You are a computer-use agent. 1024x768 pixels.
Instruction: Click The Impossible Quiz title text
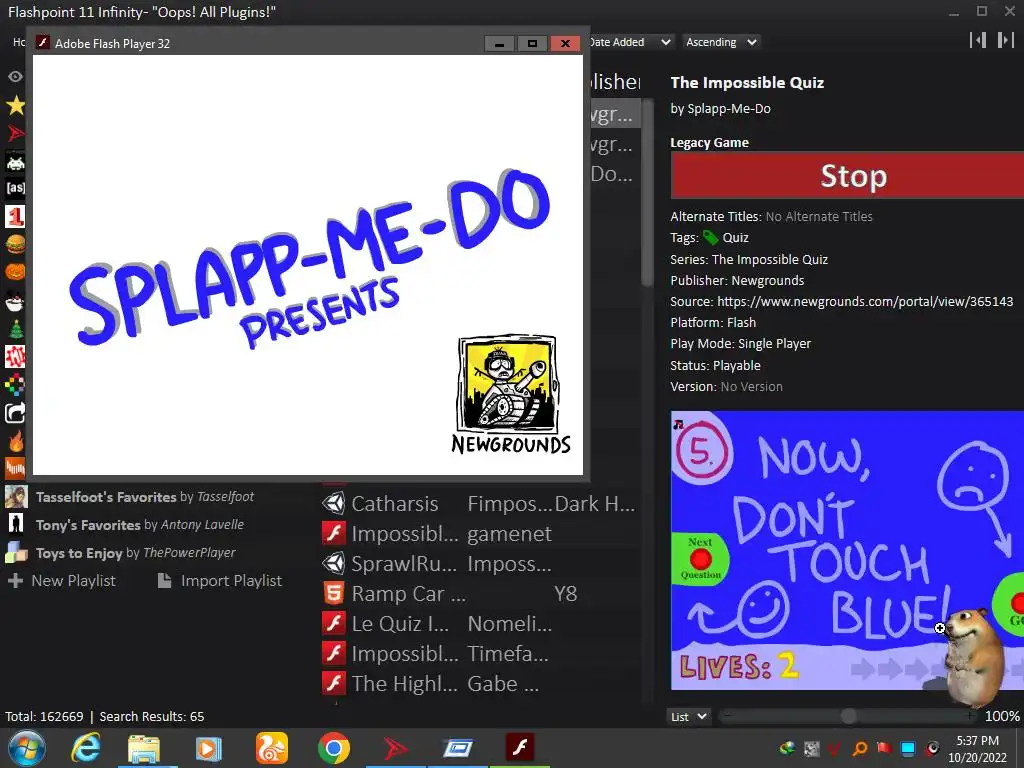tap(747, 82)
